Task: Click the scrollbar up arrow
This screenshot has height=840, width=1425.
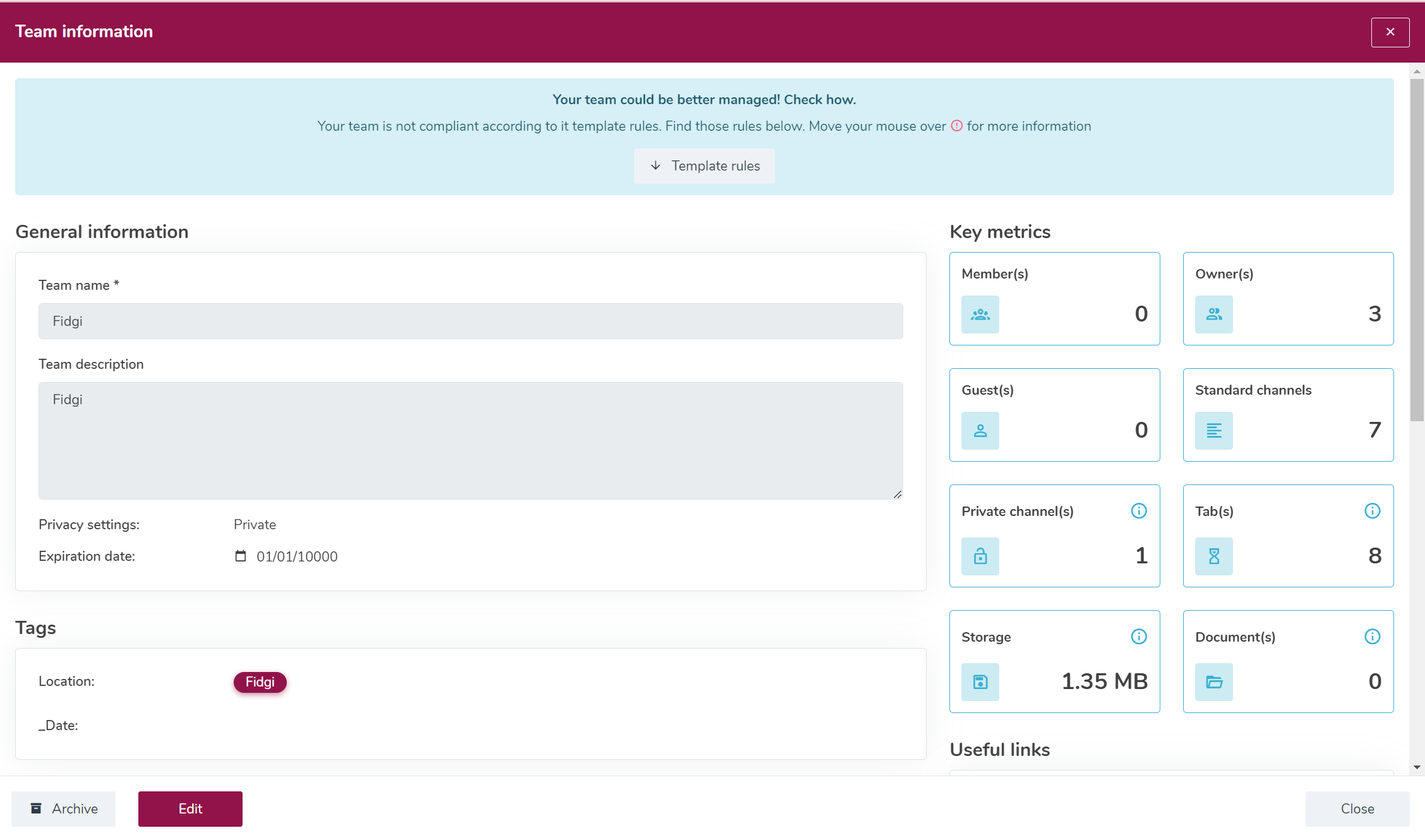Action: pos(1417,71)
